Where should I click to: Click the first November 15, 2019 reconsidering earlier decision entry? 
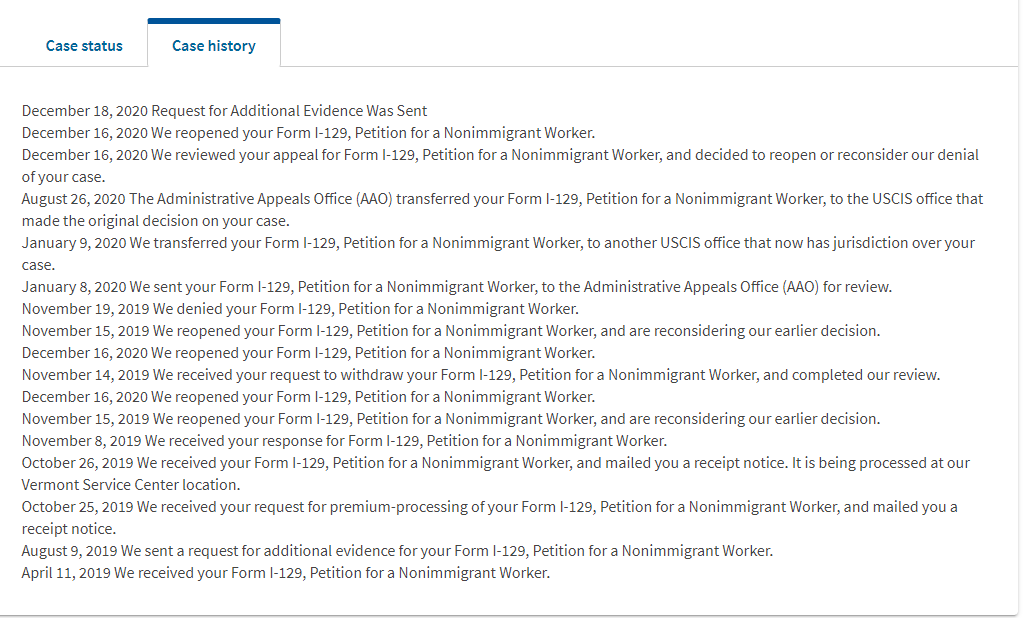[451, 331]
